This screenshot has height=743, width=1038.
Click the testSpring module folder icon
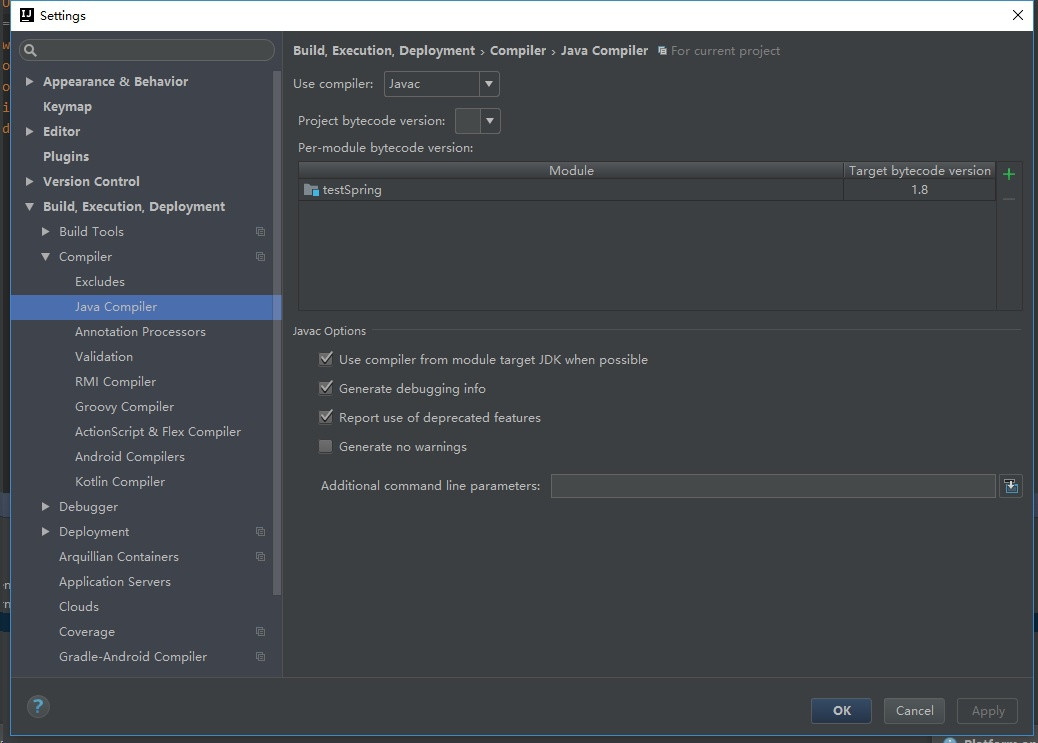point(311,190)
